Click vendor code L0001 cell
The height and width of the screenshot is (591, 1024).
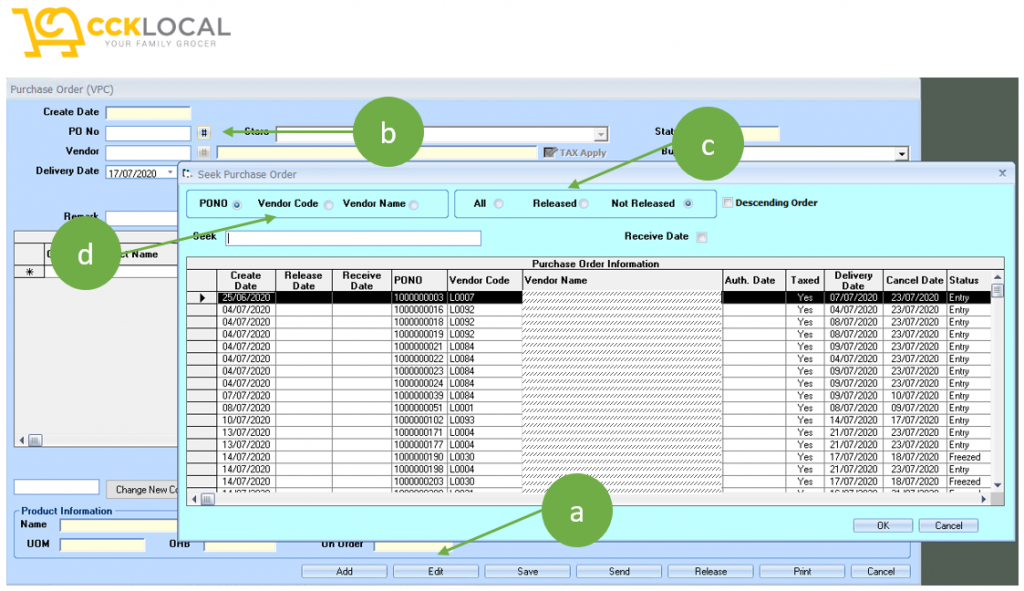pyautogui.click(x=484, y=407)
